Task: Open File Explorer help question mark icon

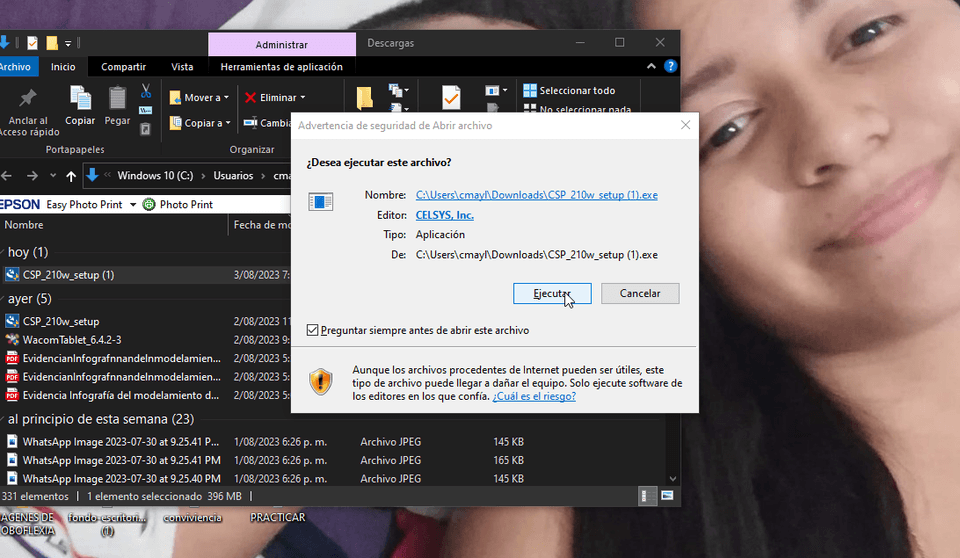Action: coord(670,66)
